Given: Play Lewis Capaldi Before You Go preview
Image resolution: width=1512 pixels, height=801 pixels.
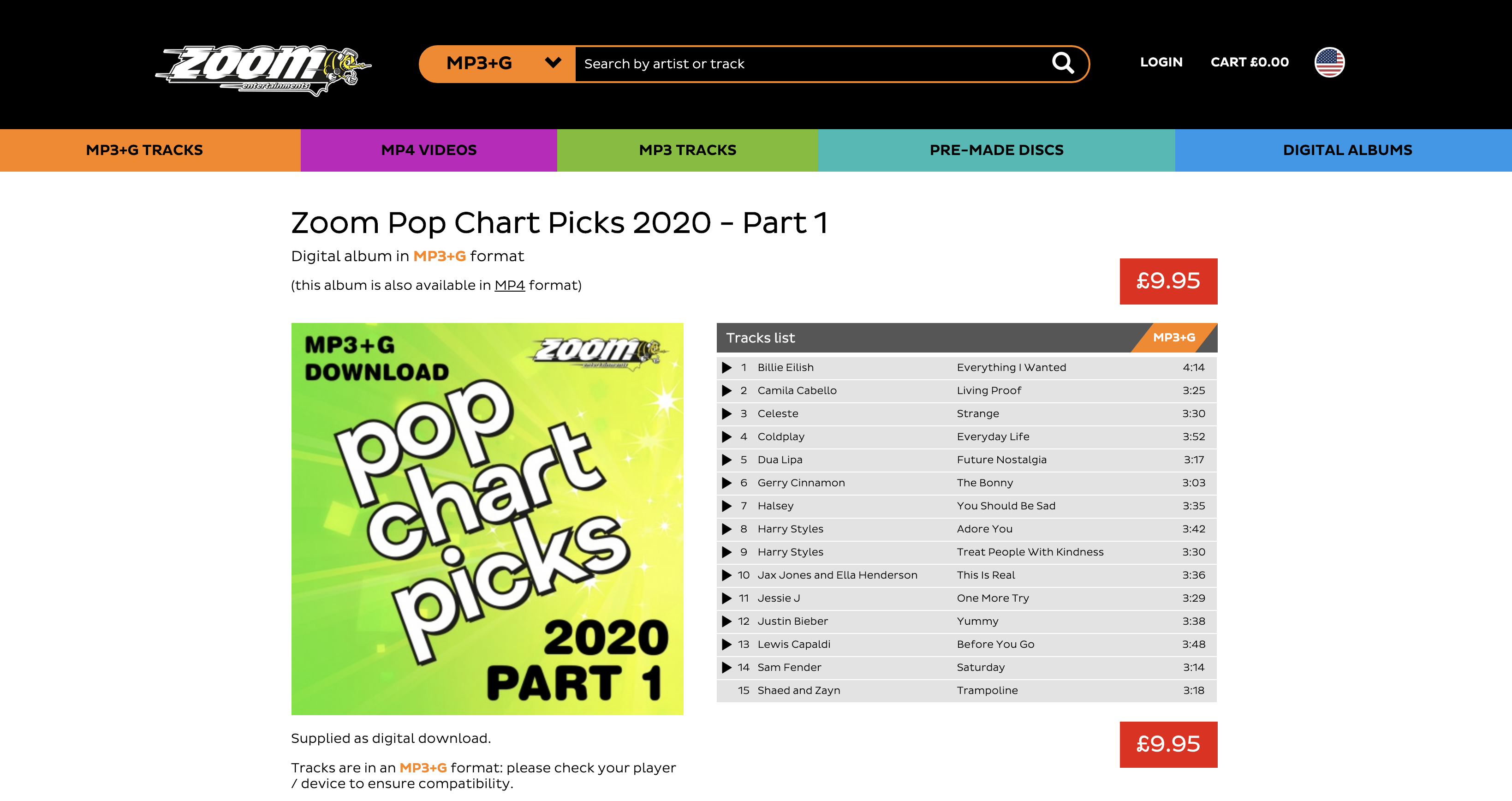Looking at the screenshot, I should [x=726, y=644].
